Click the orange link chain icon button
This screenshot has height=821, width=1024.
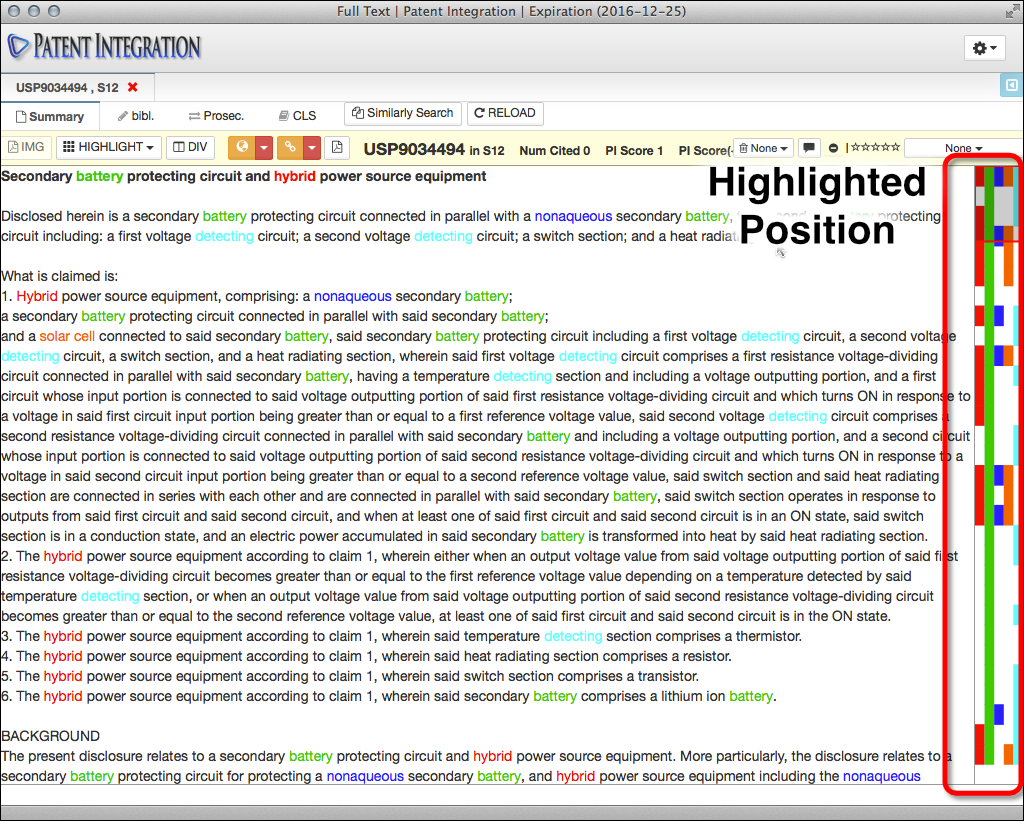[290, 147]
